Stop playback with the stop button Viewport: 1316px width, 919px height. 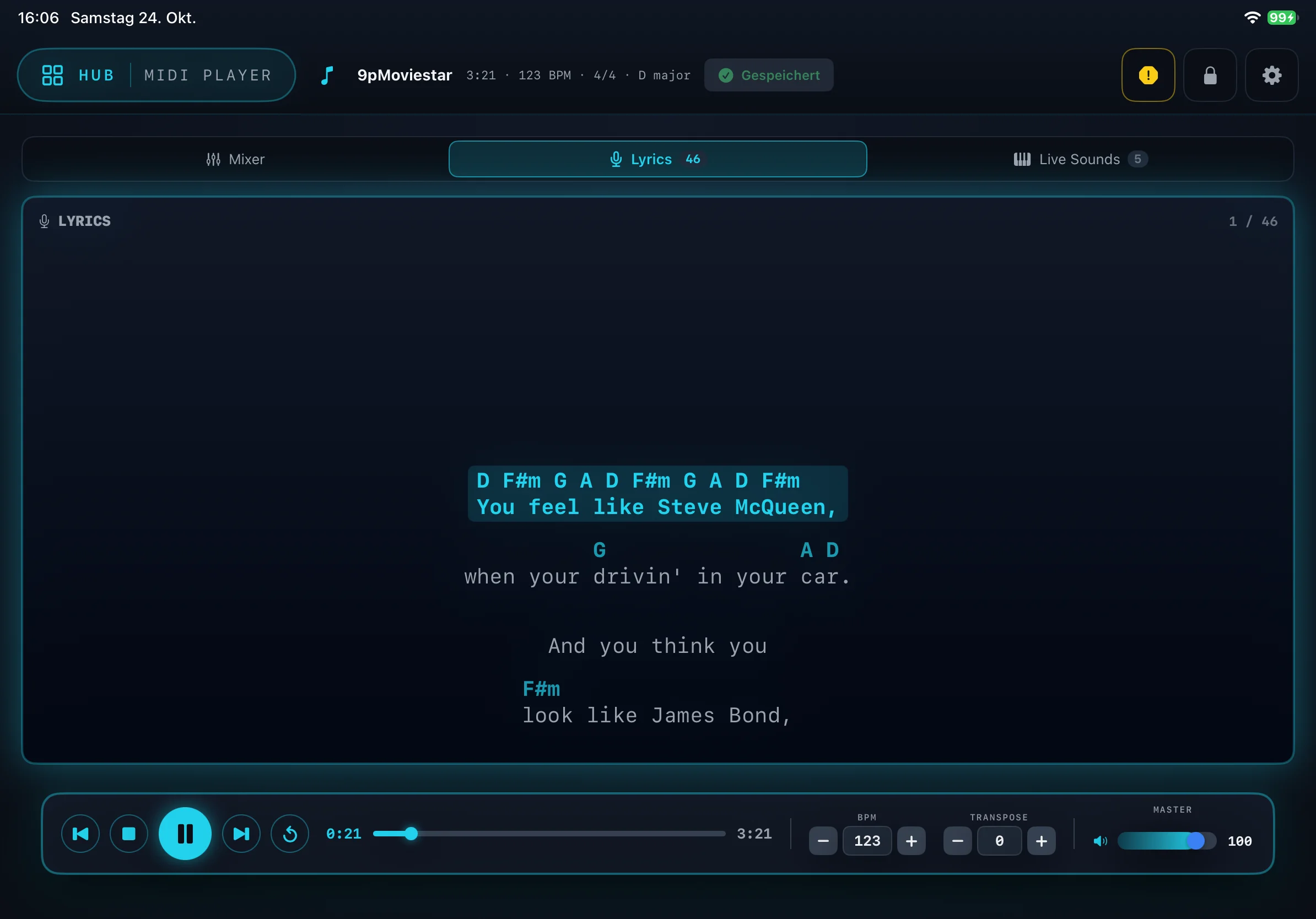coord(129,833)
